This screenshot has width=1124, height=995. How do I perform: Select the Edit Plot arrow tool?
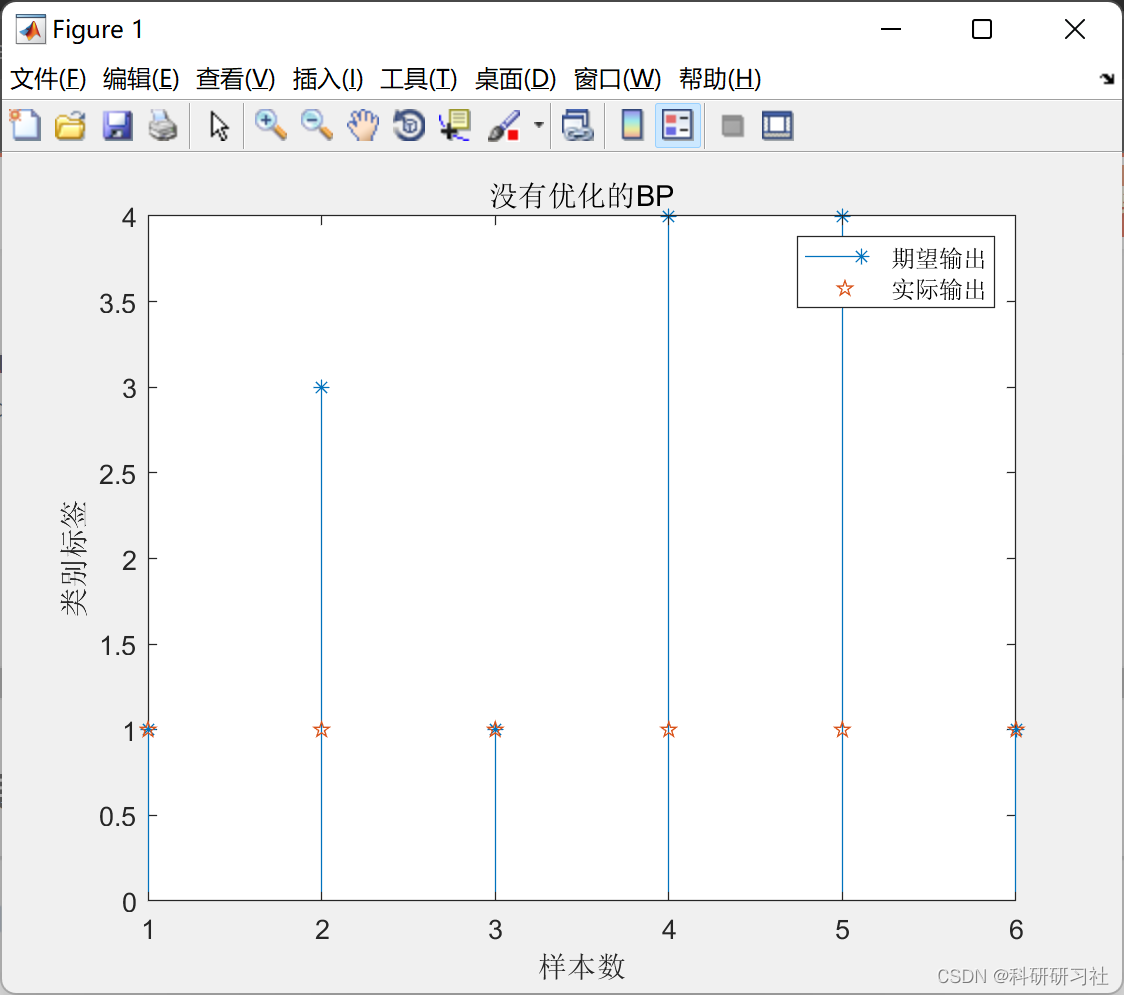coord(219,125)
